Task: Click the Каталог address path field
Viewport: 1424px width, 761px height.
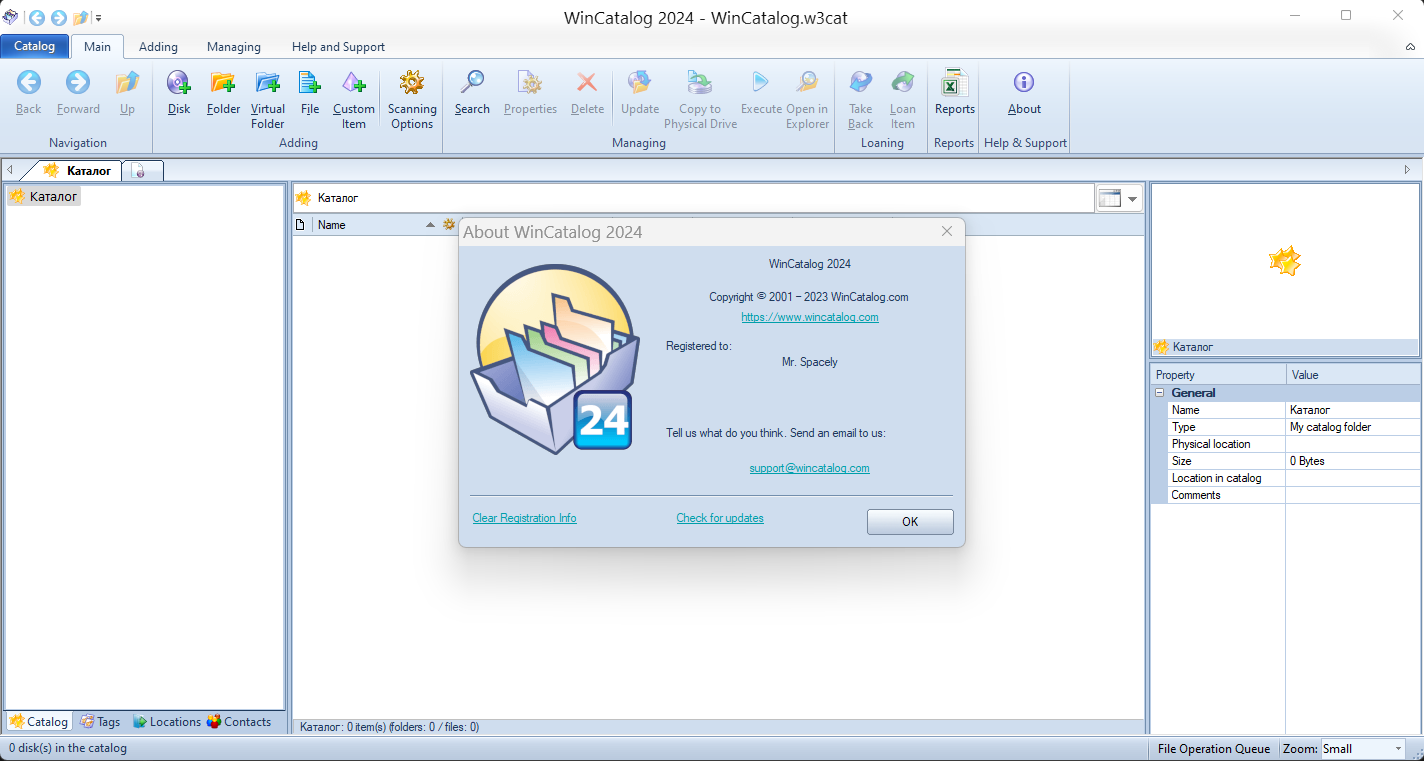Action: pyautogui.click(x=694, y=198)
